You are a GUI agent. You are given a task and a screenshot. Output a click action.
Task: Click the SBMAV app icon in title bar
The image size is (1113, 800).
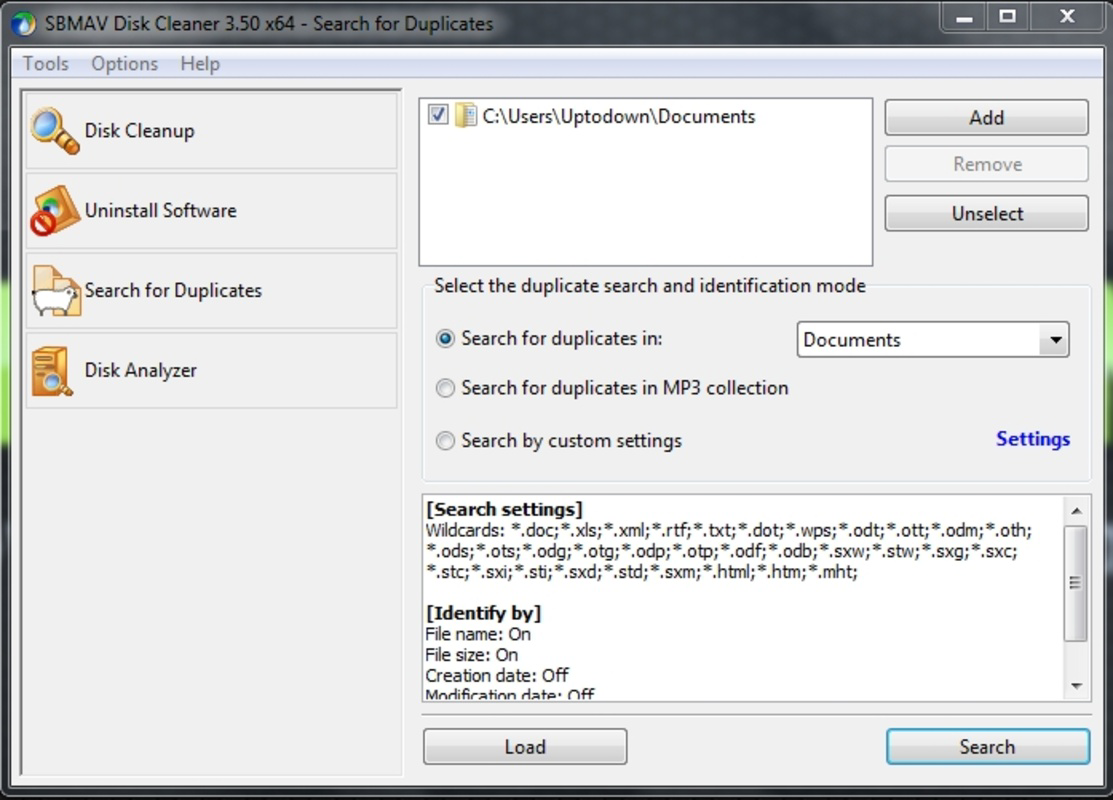pyautogui.click(x=23, y=24)
